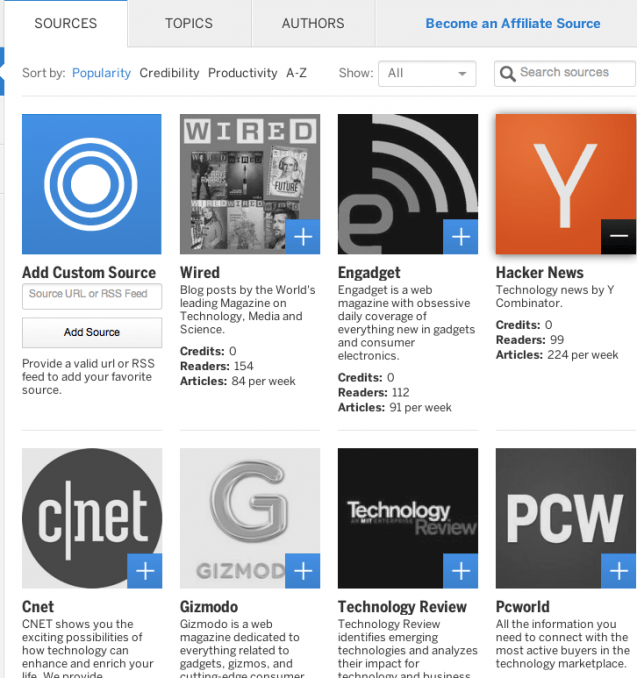Click Hacker News '224 per week' text
The width and height of the screenshot is (637, 678).
[583, 355]
